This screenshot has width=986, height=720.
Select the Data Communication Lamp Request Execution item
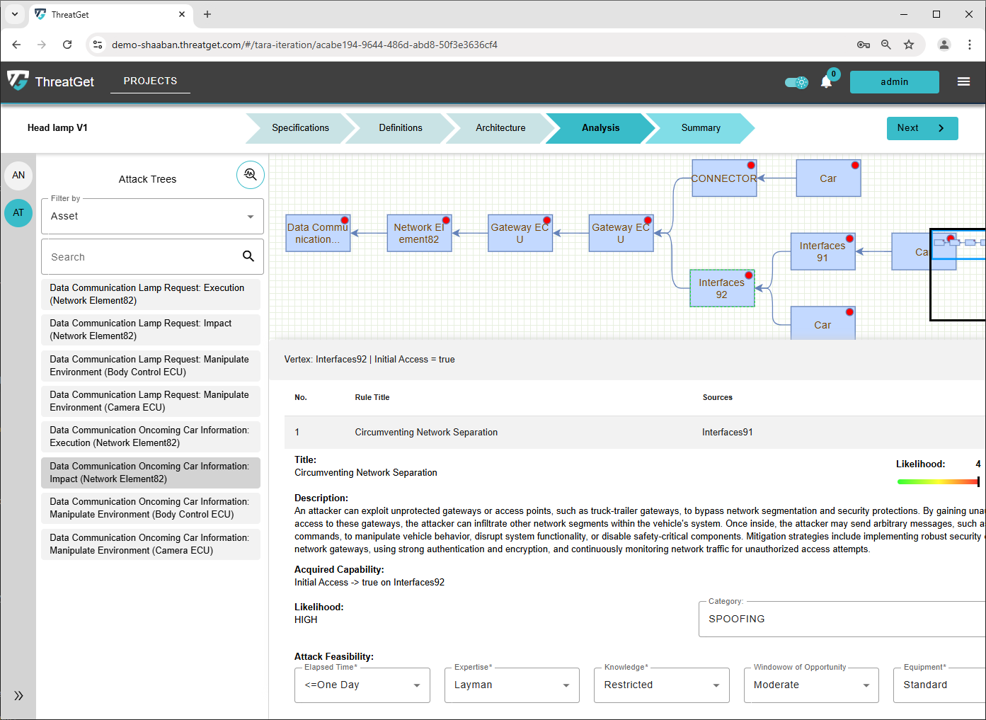point(152,294)
